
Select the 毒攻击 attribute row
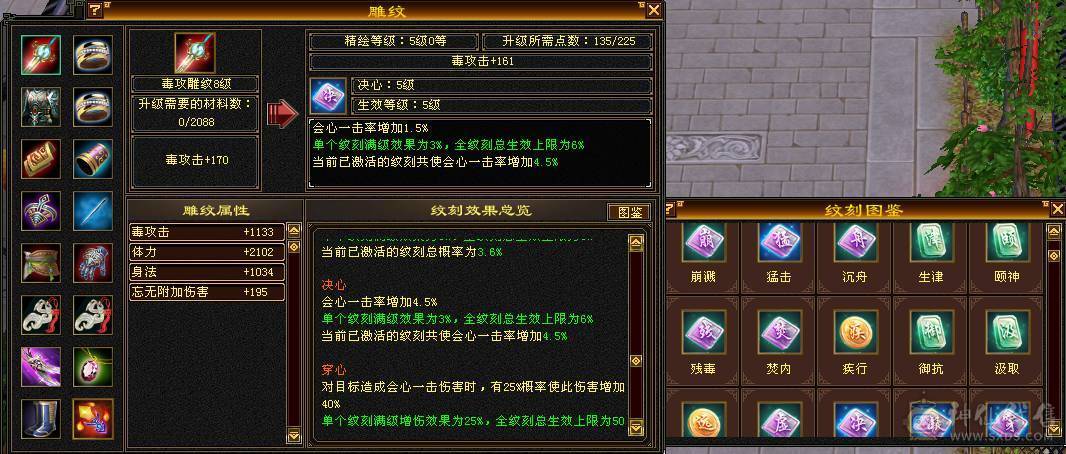(x=207, y=232)
